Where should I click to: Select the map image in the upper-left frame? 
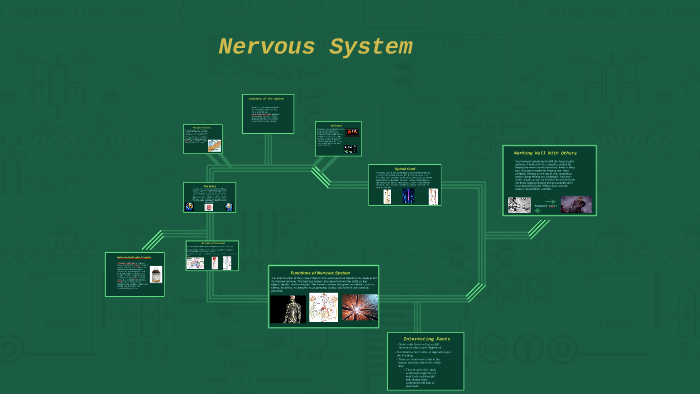(x=214, y=145)
